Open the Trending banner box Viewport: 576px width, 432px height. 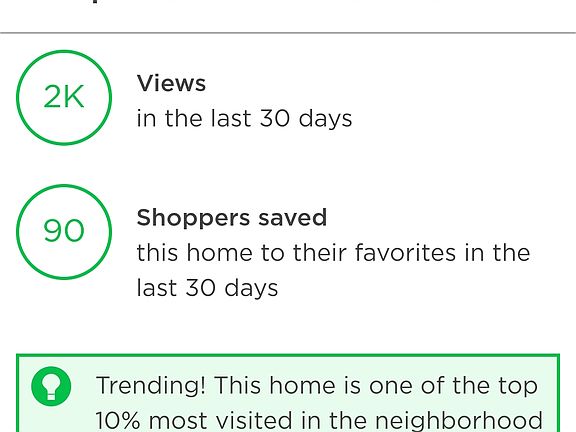click(x=288, y=393)
